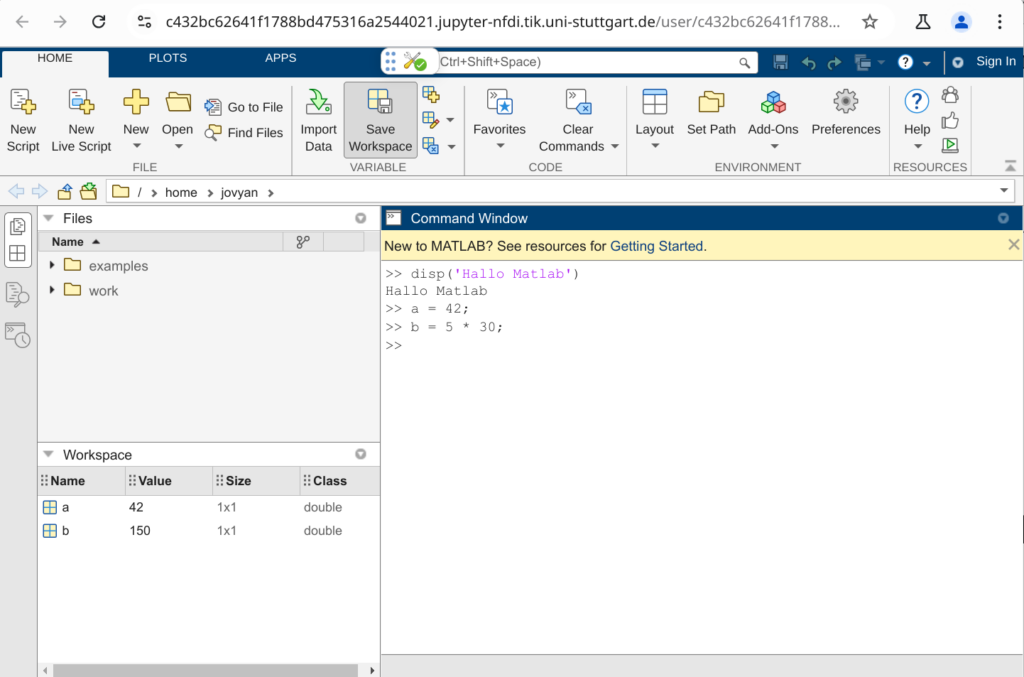Open the Getting Started link
Screen dimensions: 1024x677
(x=657, y=245)
